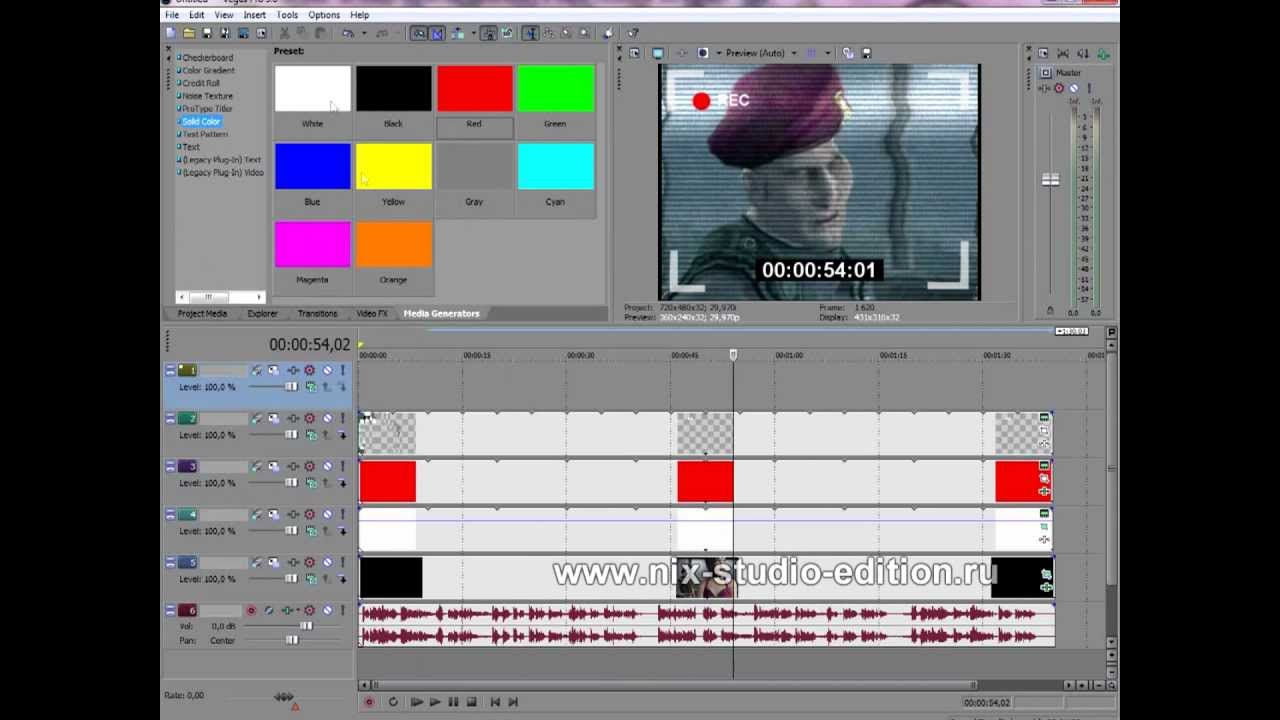Open Event Pan/Crop on the last red clip
The height and width of the screenshot is (720, 1280).
click(1044, 478)
